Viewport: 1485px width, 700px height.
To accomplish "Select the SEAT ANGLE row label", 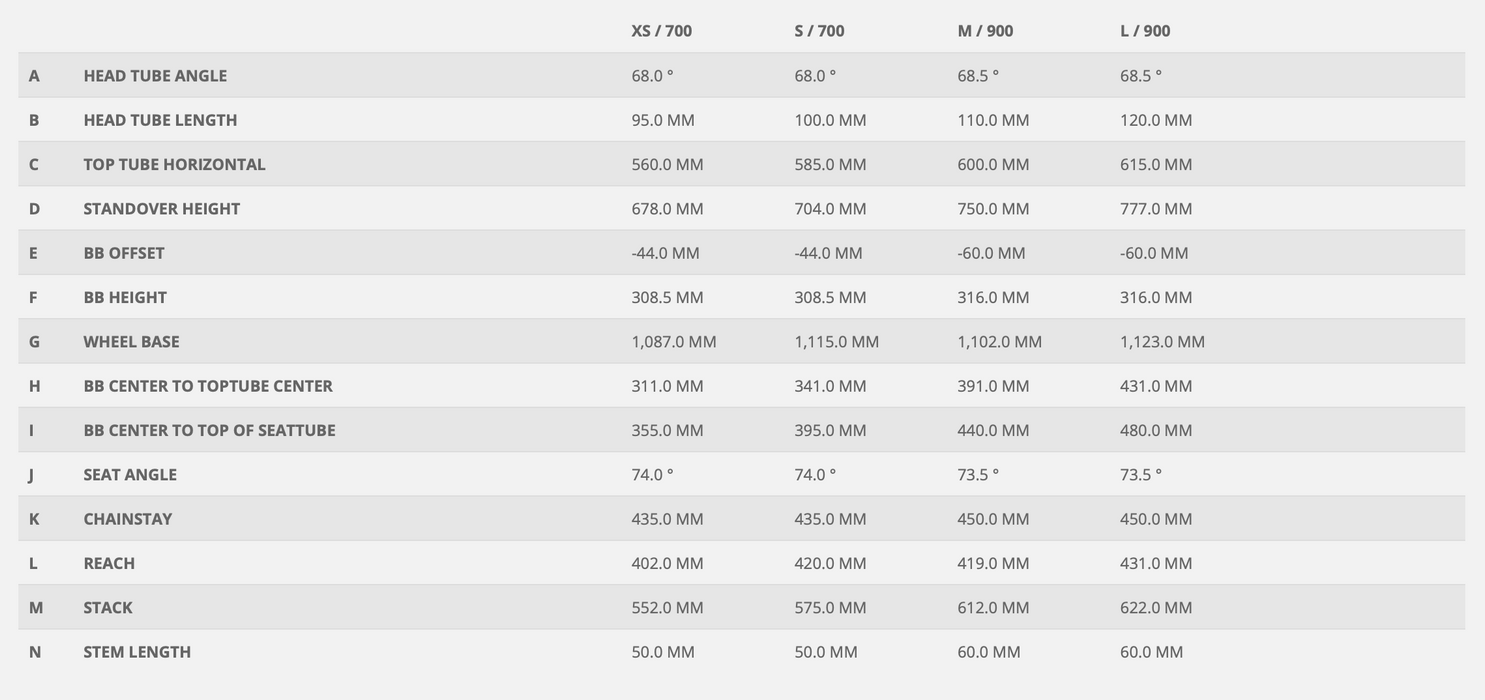I will pos(130,475).
